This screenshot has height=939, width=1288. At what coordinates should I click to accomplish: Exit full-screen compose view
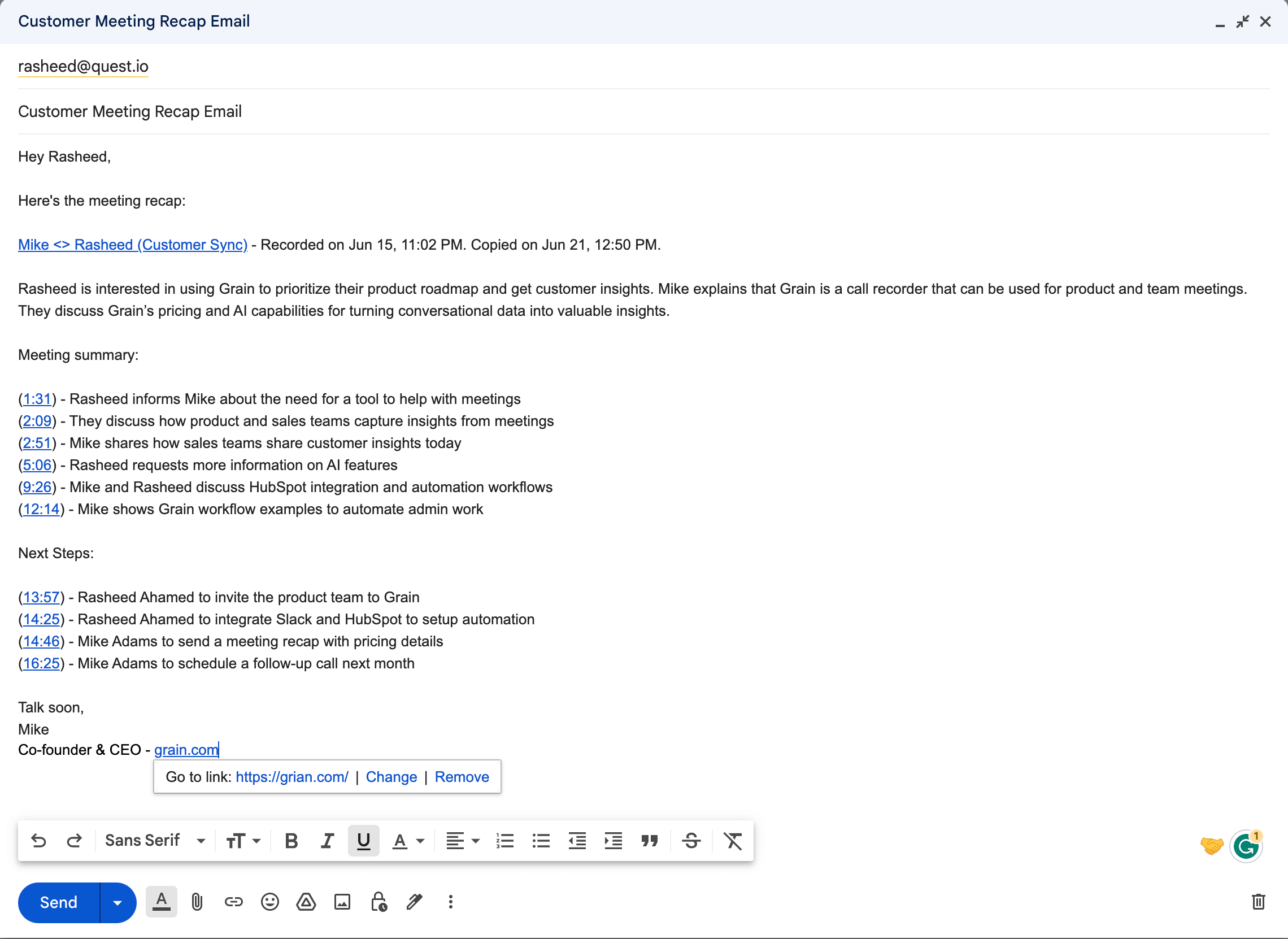pos(1243,21)
